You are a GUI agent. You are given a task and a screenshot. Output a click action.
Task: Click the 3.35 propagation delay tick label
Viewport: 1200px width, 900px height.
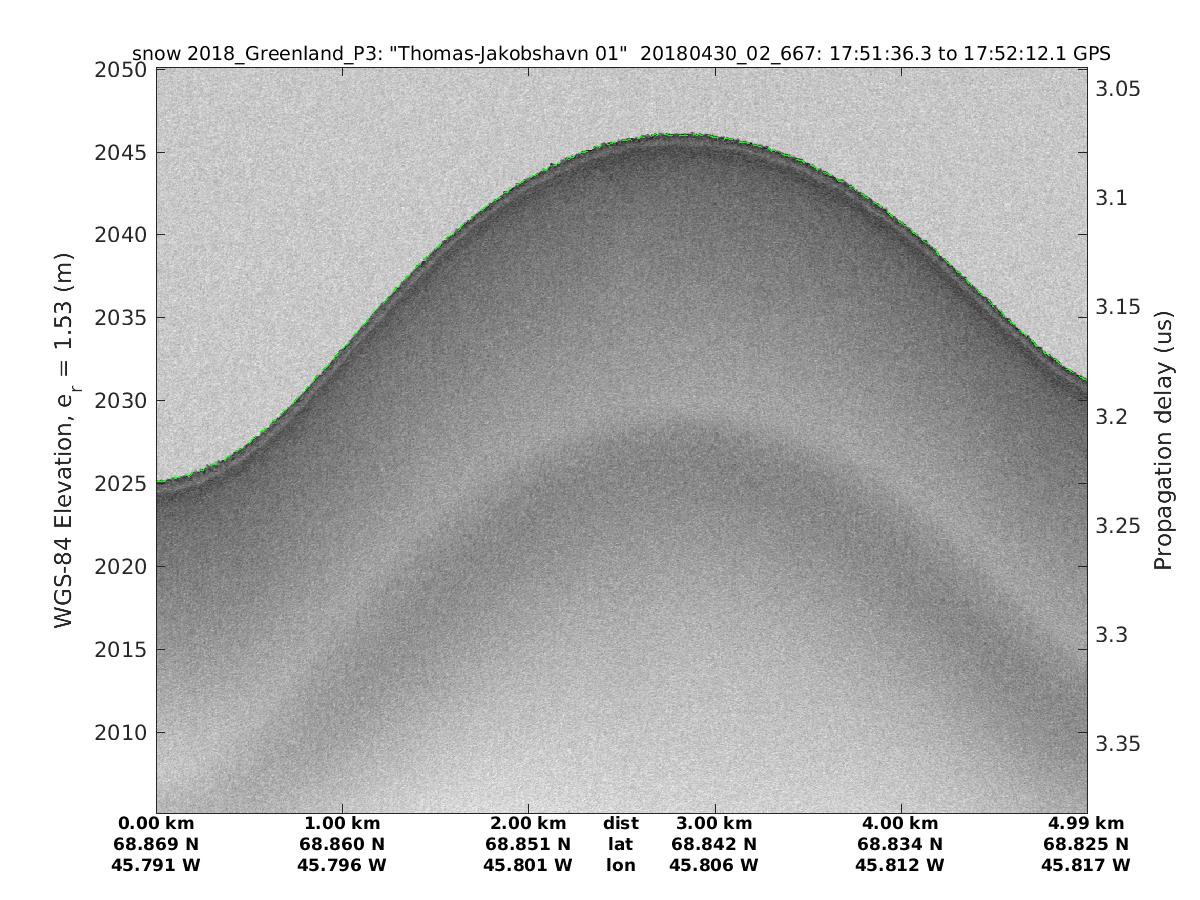coord(1119,743)
